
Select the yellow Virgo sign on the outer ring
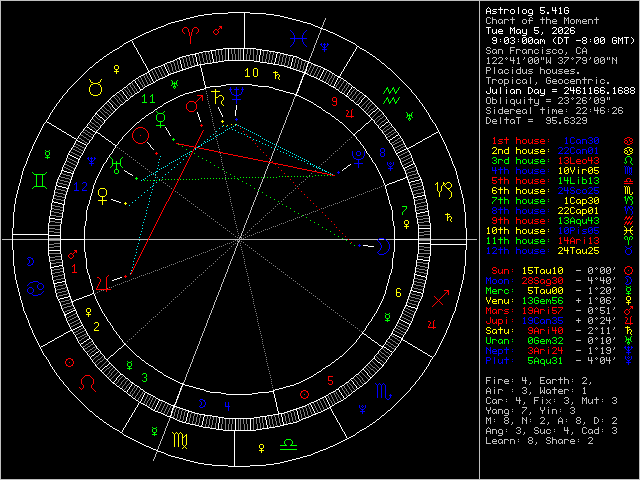[180, 440]
